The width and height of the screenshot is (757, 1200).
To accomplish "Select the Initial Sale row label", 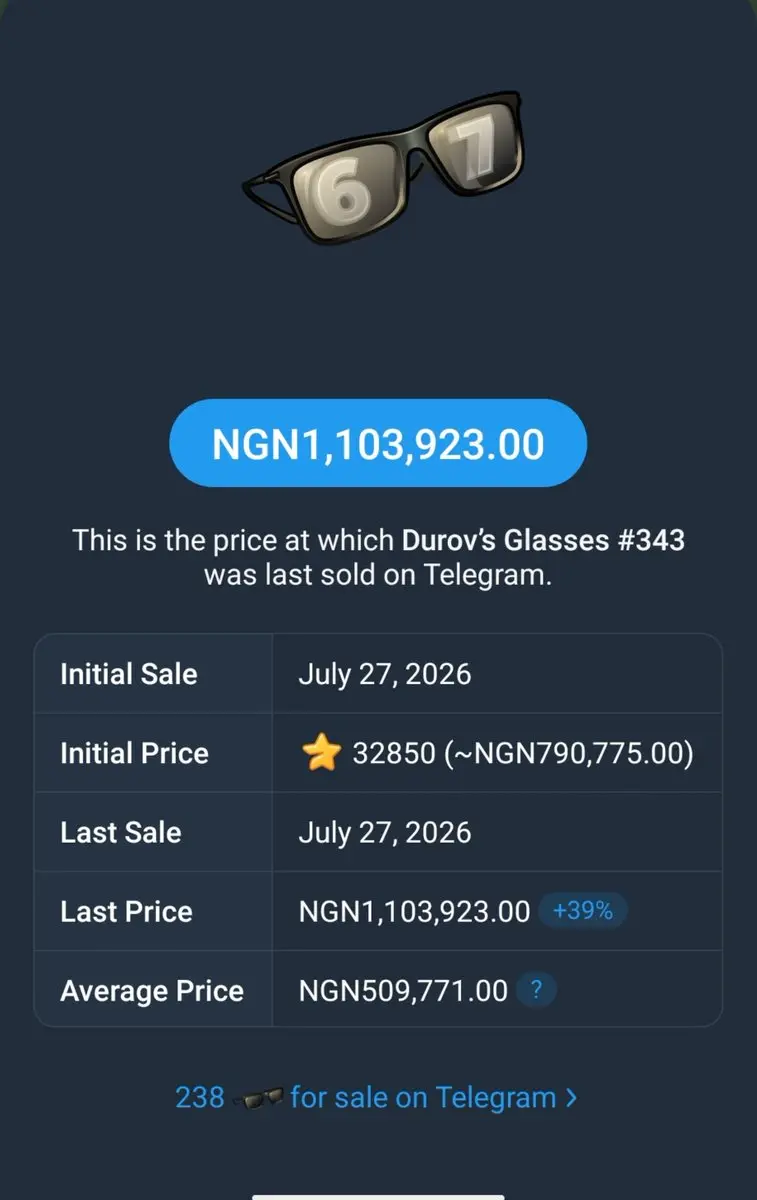I will [129, 674].
